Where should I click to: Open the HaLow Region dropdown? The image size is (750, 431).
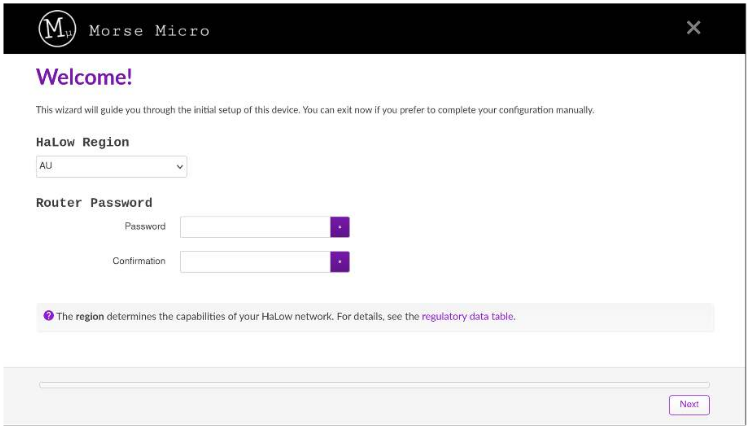pos(110,167)
